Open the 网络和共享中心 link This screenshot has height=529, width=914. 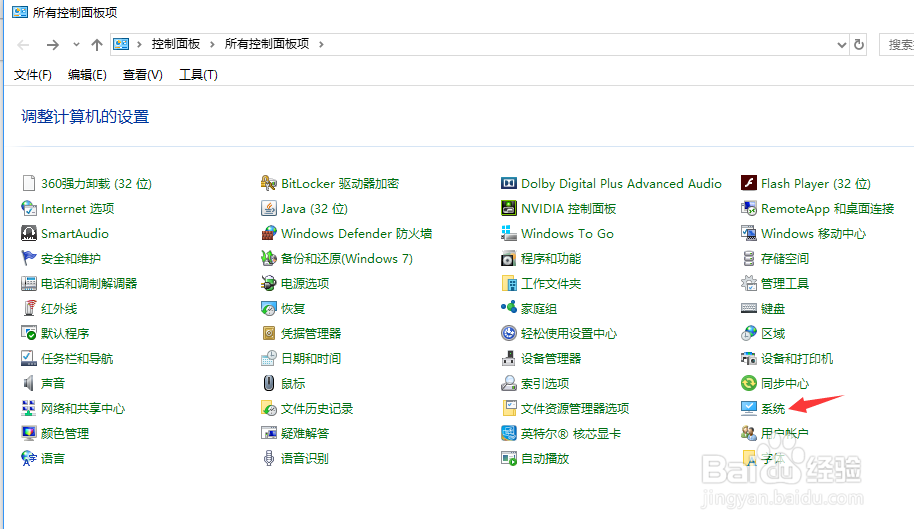pos(83,408)
